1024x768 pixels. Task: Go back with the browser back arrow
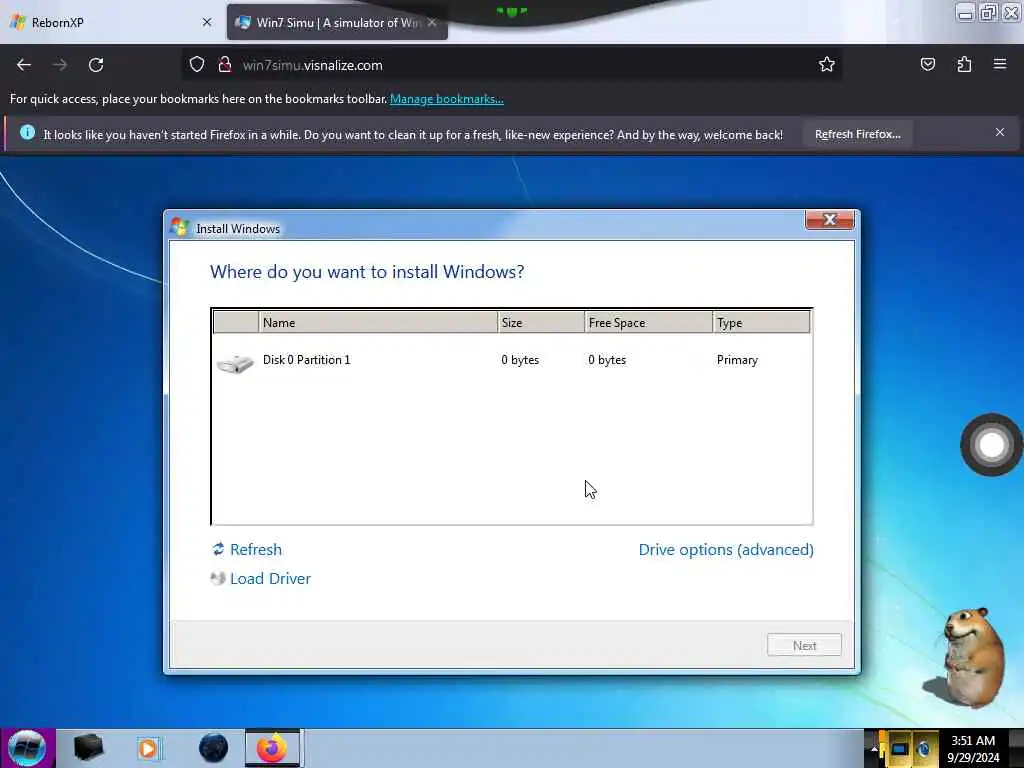[24, 65]
